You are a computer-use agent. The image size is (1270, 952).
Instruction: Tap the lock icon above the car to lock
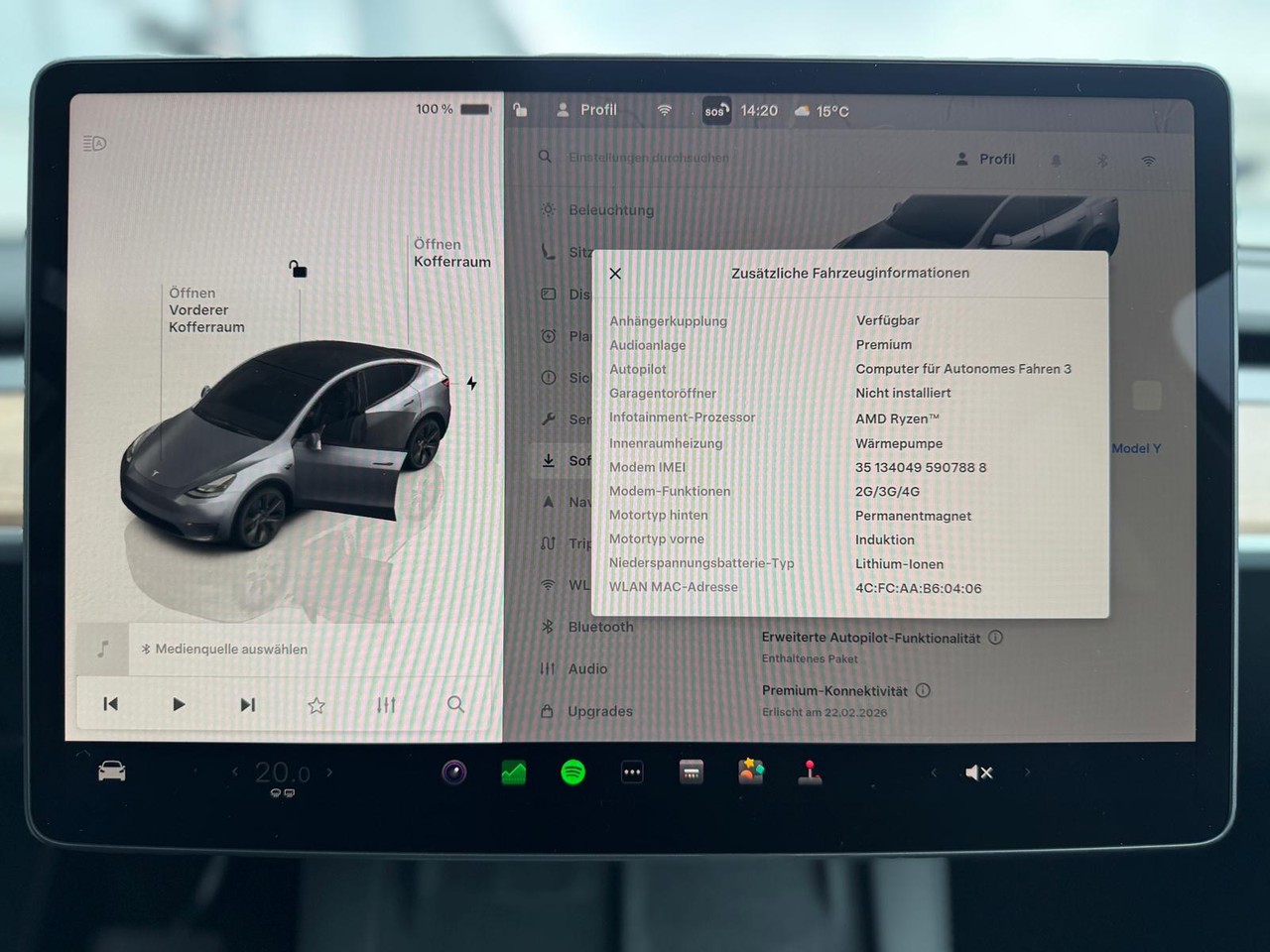[298, 269]
